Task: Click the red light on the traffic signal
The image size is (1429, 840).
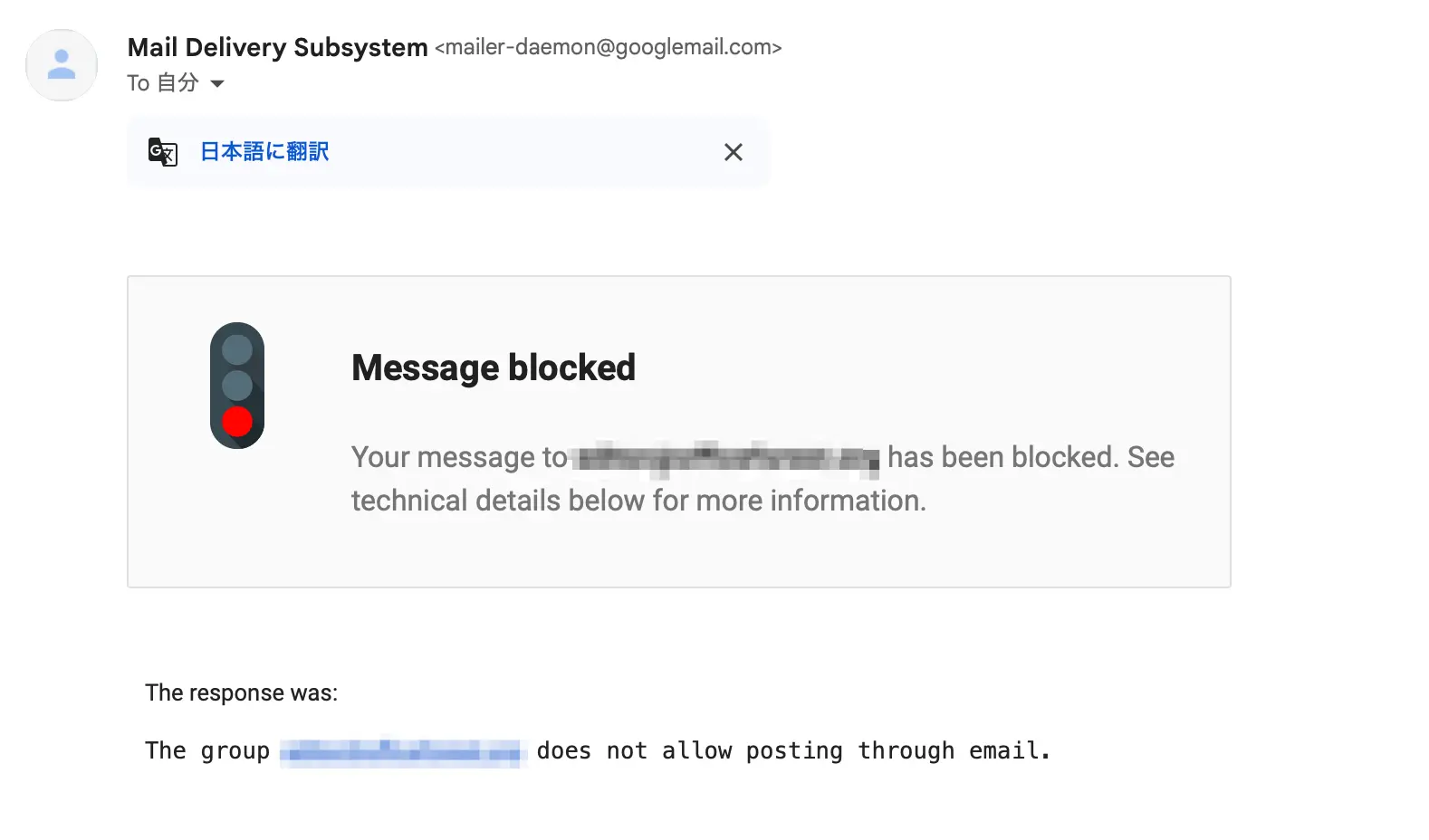Action: 237,422
